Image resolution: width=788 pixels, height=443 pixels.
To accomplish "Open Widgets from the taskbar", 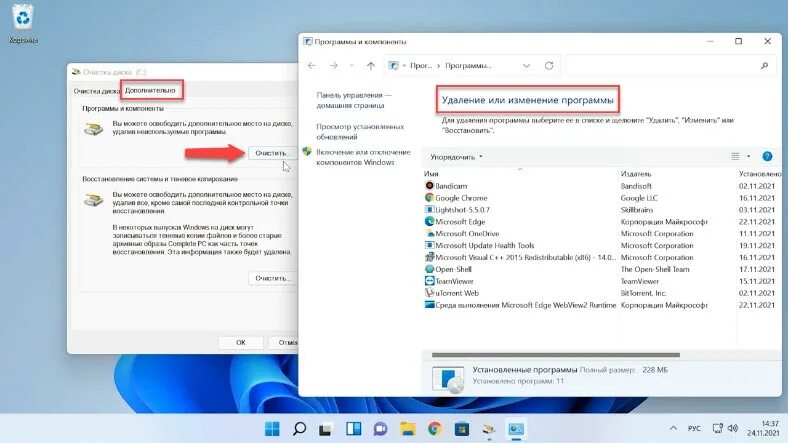I will point(353,428).
